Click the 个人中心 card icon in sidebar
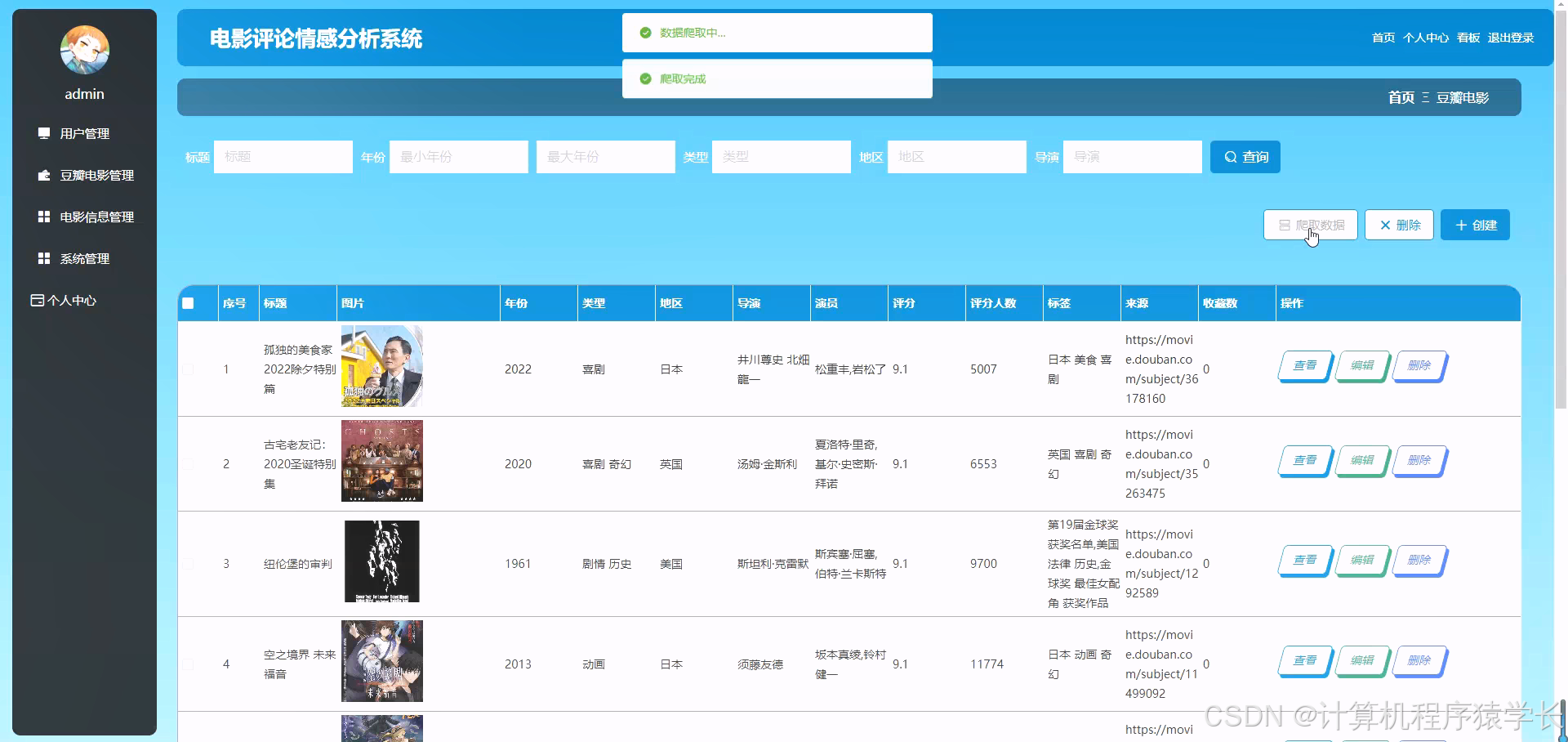1568x742 pixels. [x=37, y=300]
